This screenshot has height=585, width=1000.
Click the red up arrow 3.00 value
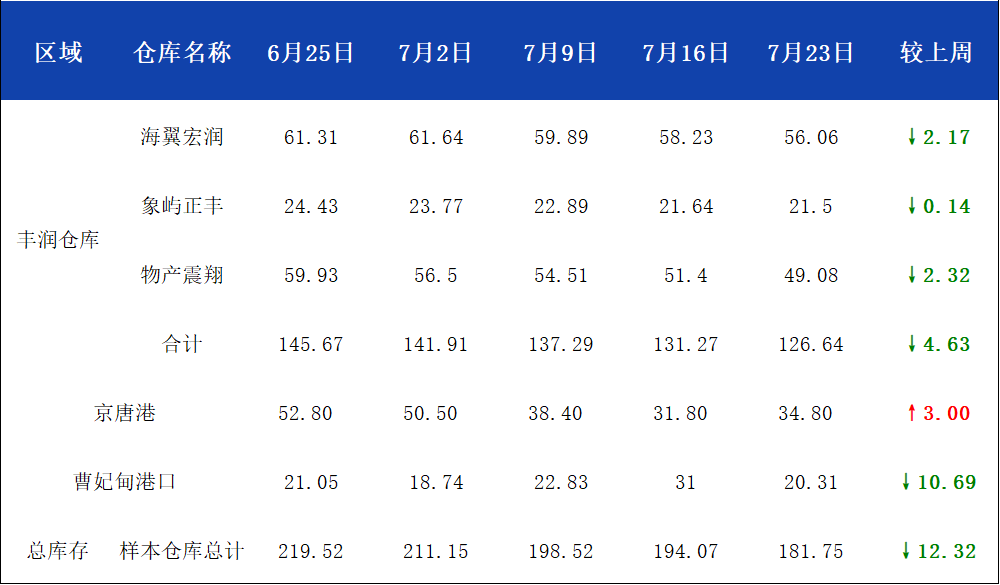tap(938, 413)
